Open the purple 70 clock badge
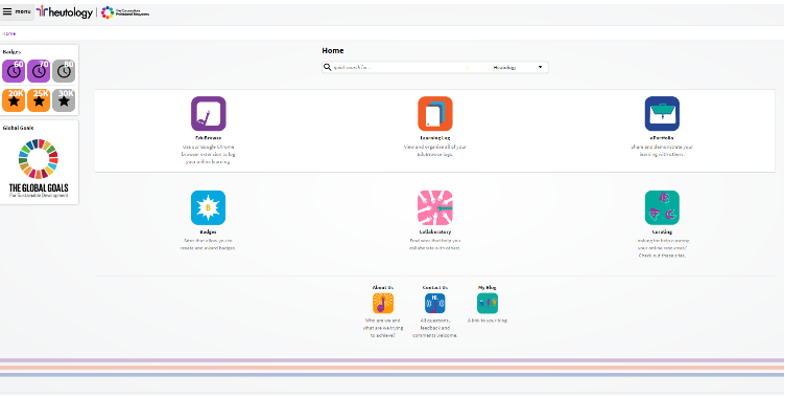This screenshot has width=785, height=398. point(39,71)
